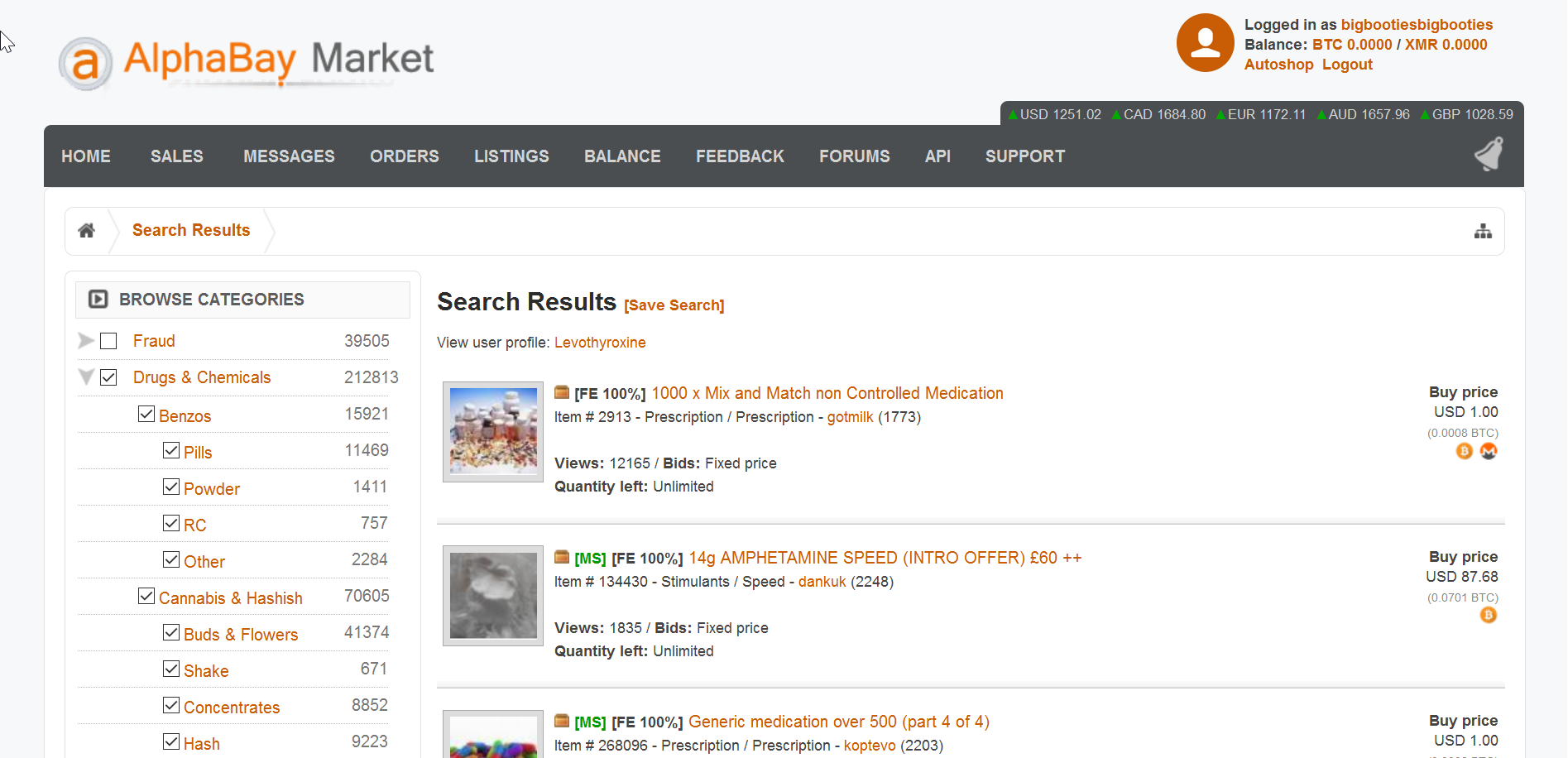The height and width of the screenshot is (758, 1568).
Task: Go to the HOME menu item
Action: click(x=86, y=156)
